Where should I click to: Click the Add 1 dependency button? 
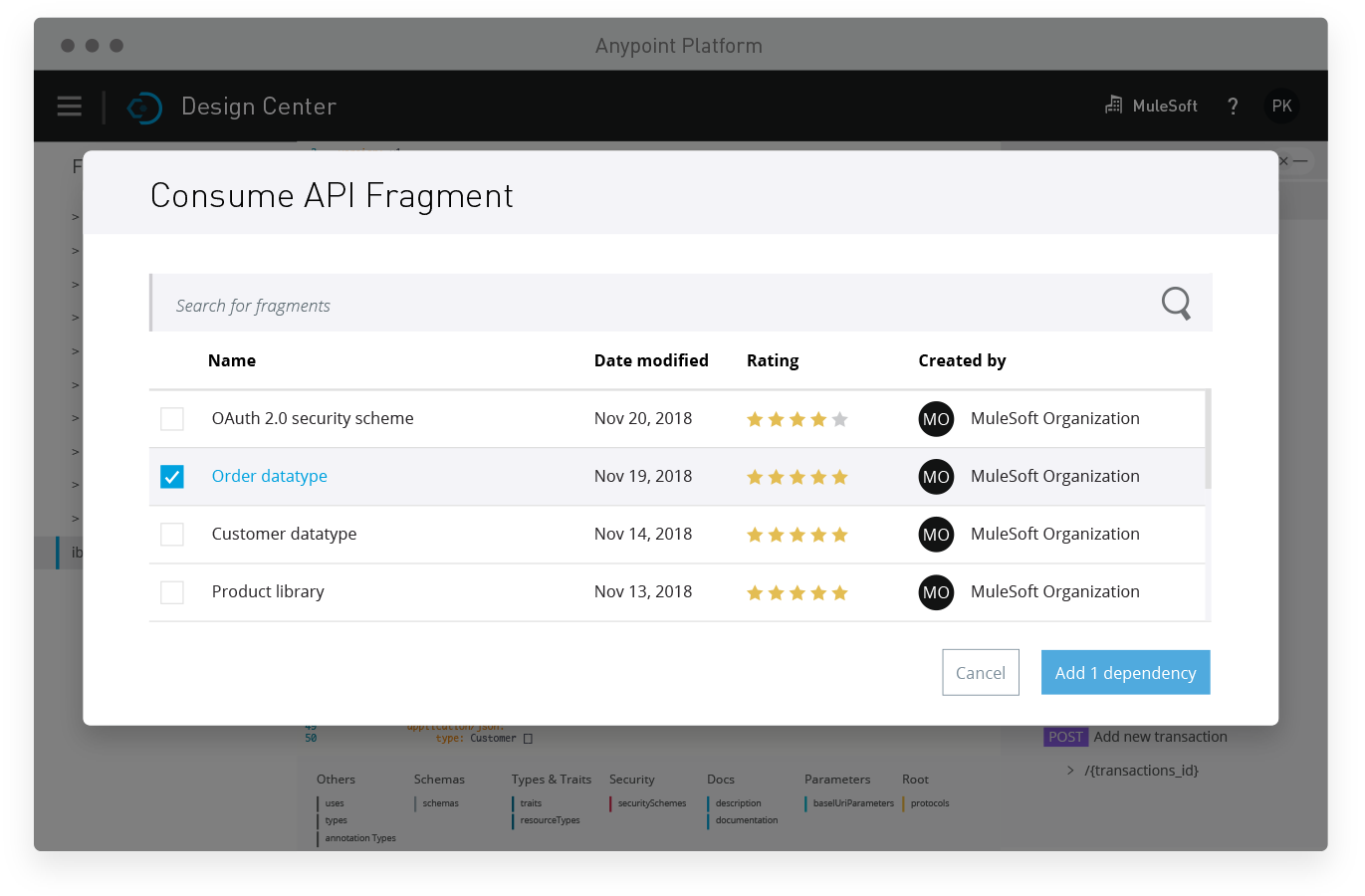pyautogui.click(x=1125, y=672)
